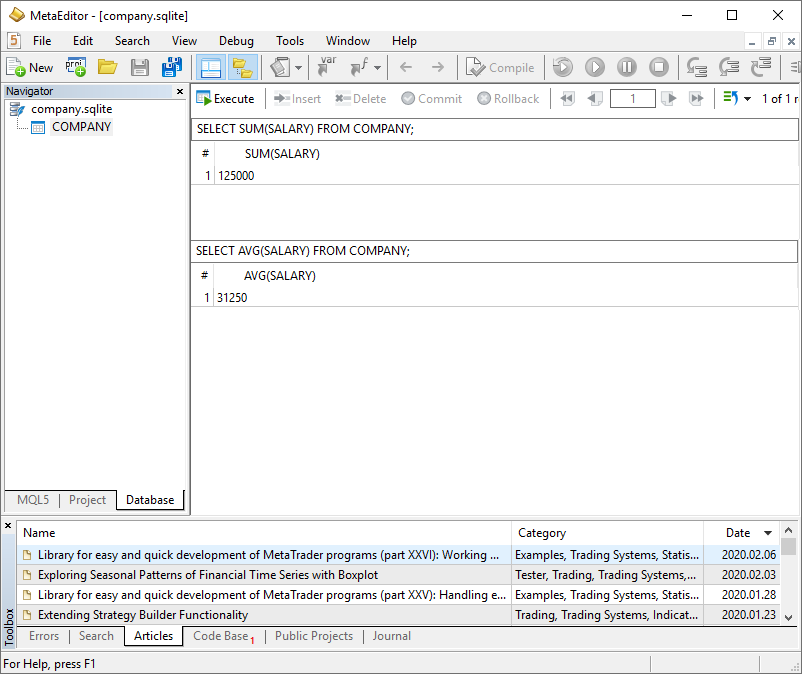802x674 pixels.
Task: Click the Save disk icon
Action: pyautogui.click(x=140, y=68)
